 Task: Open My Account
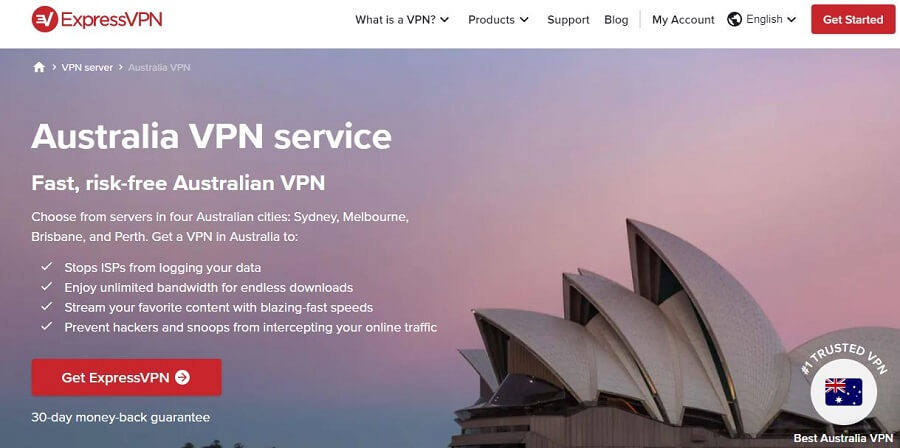tap(683, 20)
